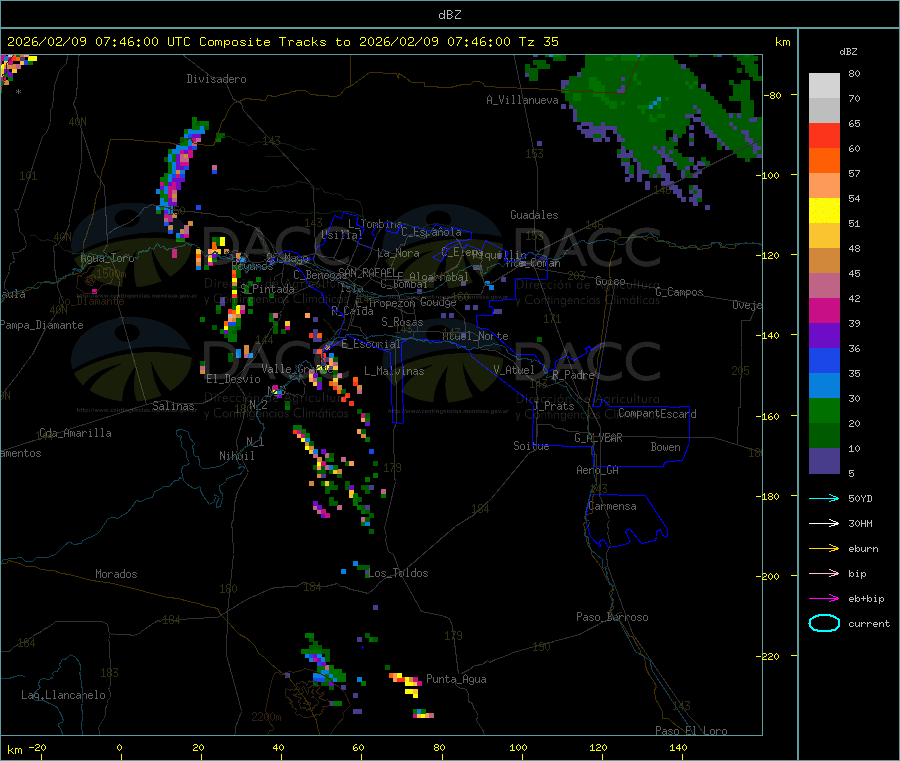
Task: Pick the gray 70 dBZ legend swatch
Action: pos(824,111)
